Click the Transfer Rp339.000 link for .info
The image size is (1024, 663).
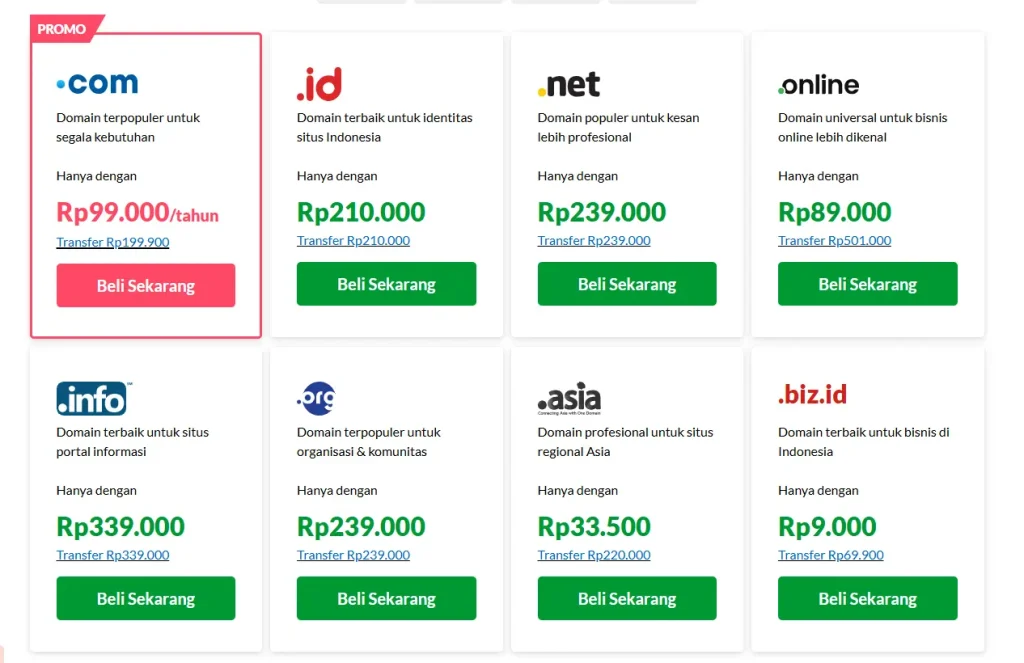pyautogui.click(x=110, y=555)
